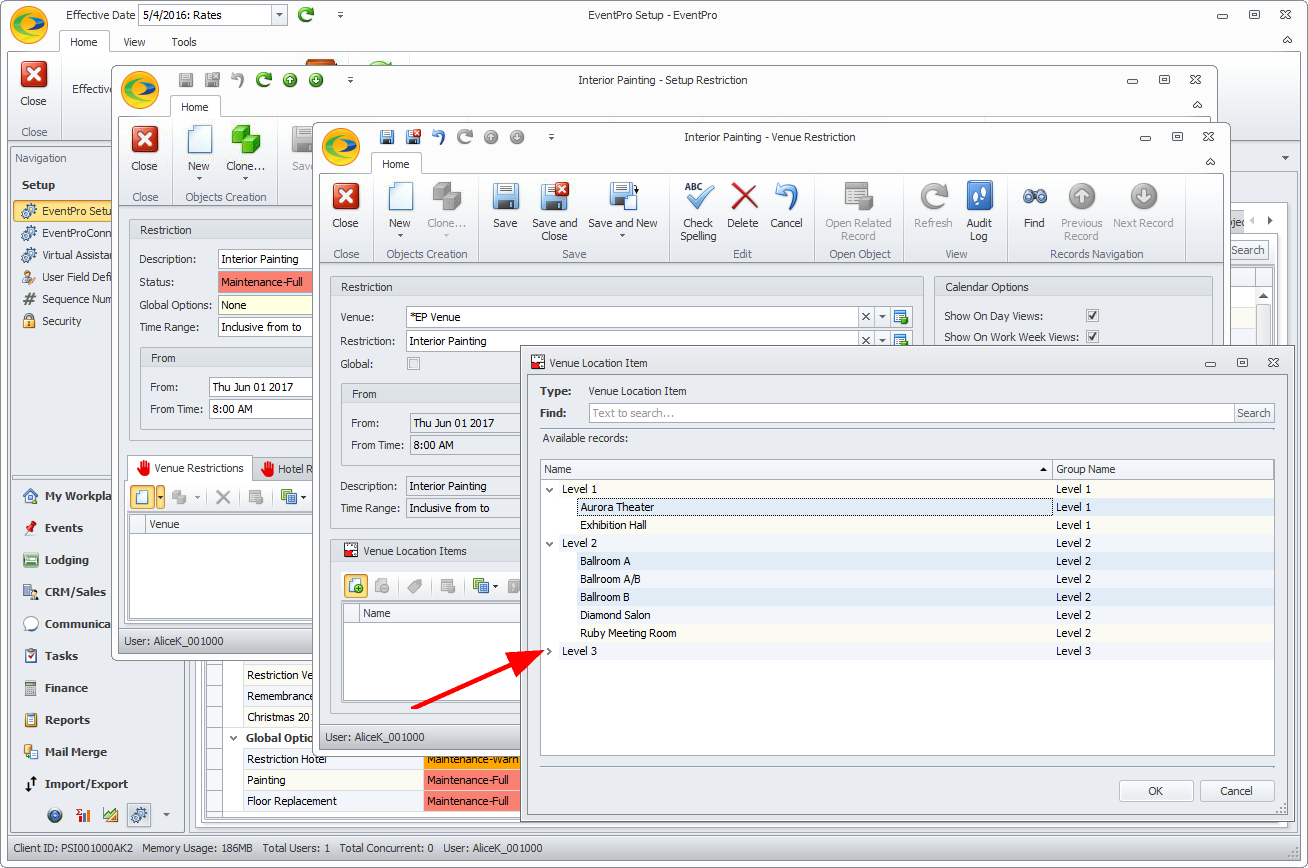Add new Venue Location Item icon
This screenshot has height=868, width=1308.
pos(356,586)
